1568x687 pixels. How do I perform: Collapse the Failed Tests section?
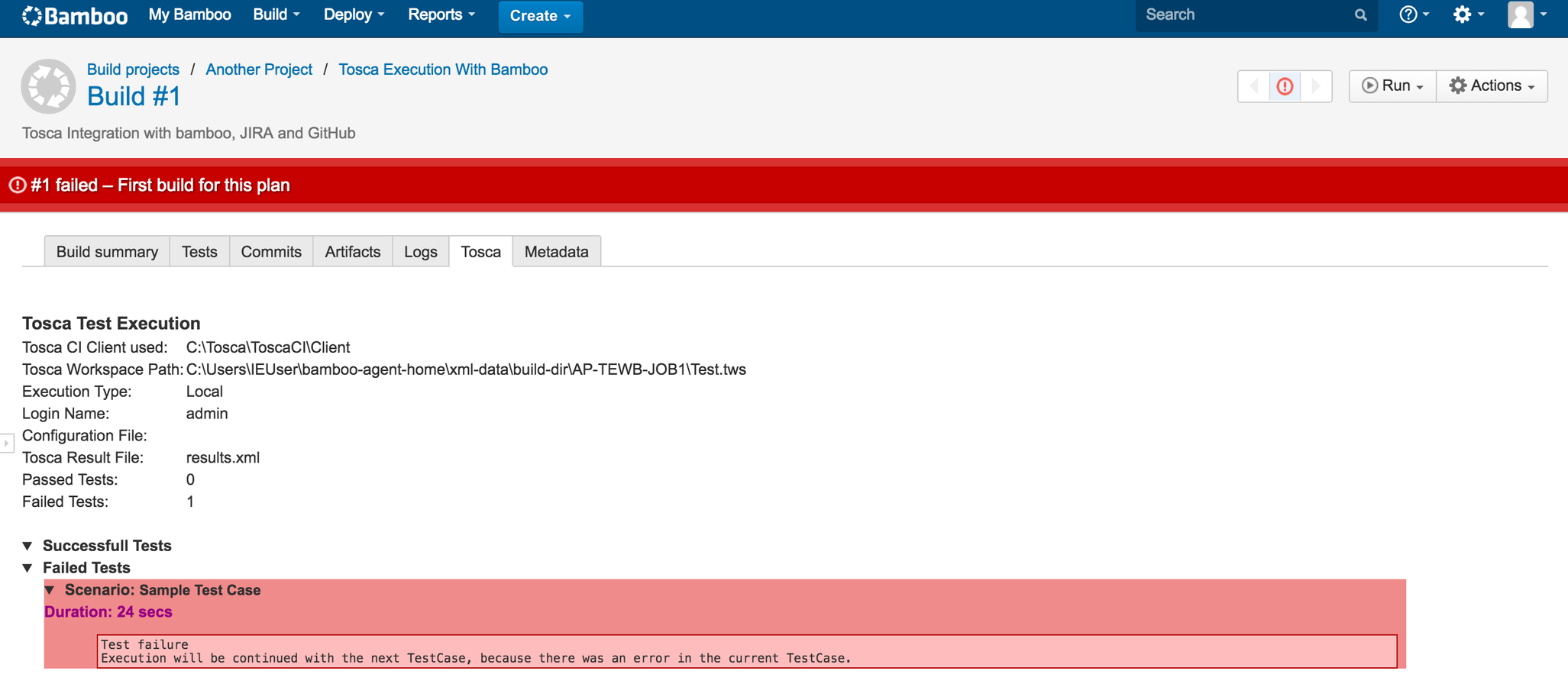click(27, 568)
